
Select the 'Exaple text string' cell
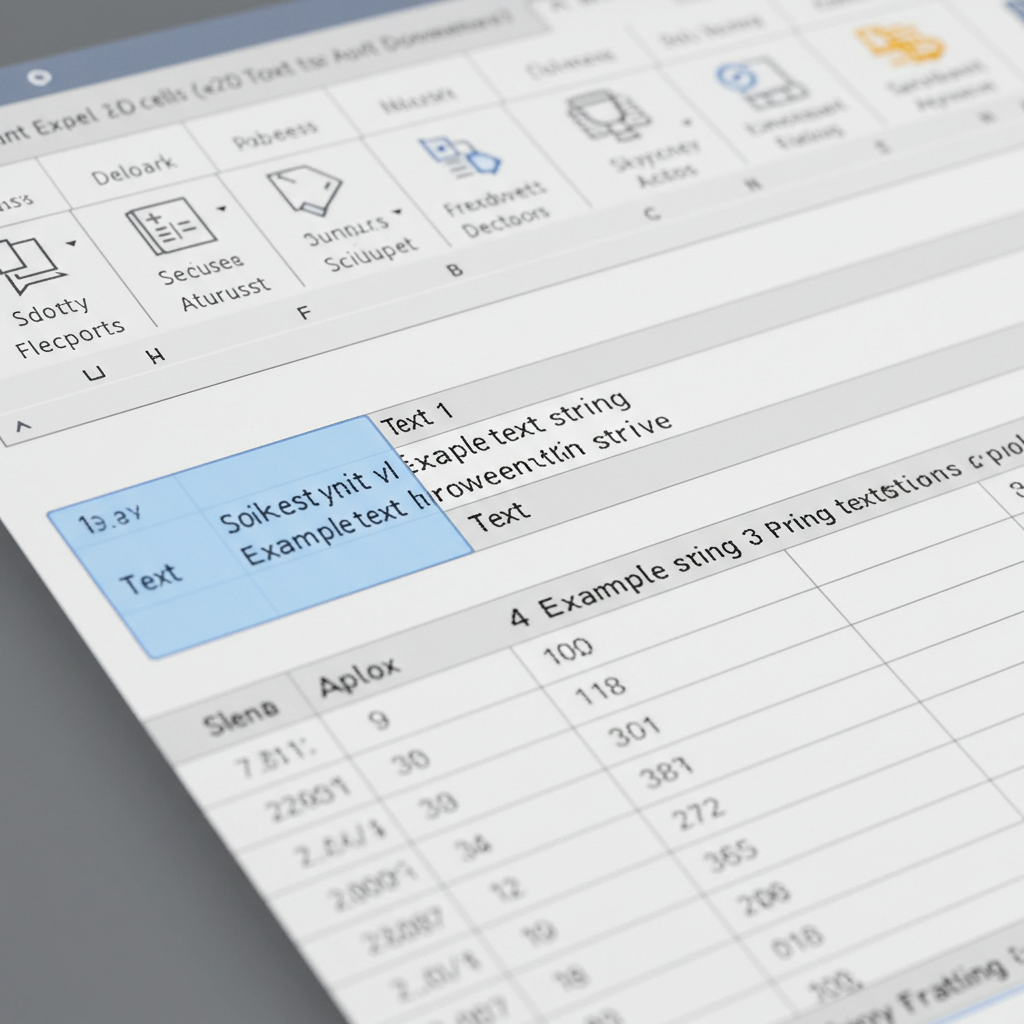517,430
